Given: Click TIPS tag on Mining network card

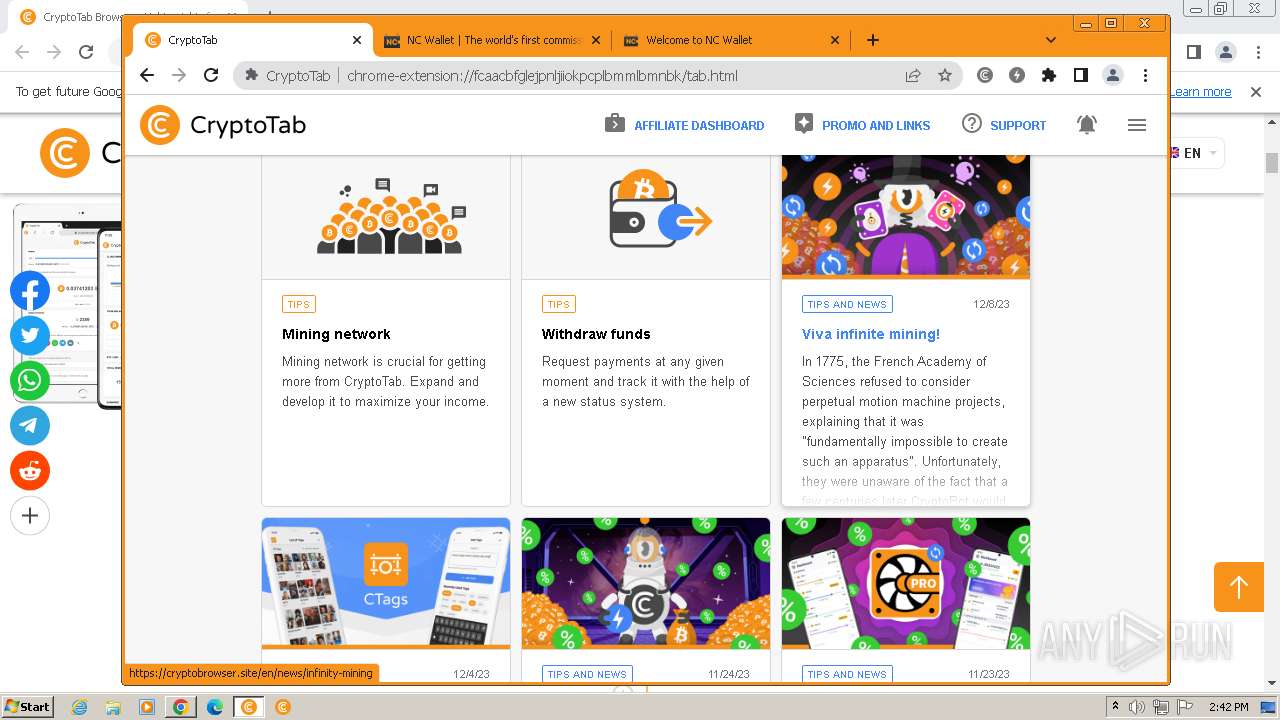Looking at the screenshot, I should pos(299,304).
